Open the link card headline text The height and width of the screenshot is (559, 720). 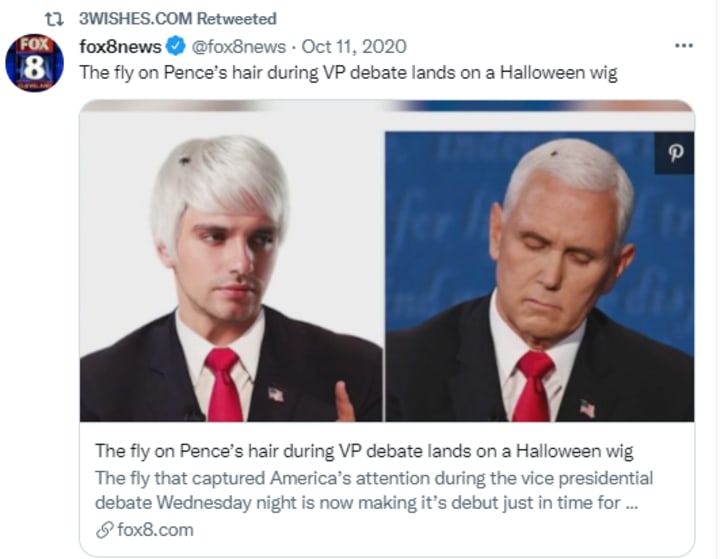[364, 451]
